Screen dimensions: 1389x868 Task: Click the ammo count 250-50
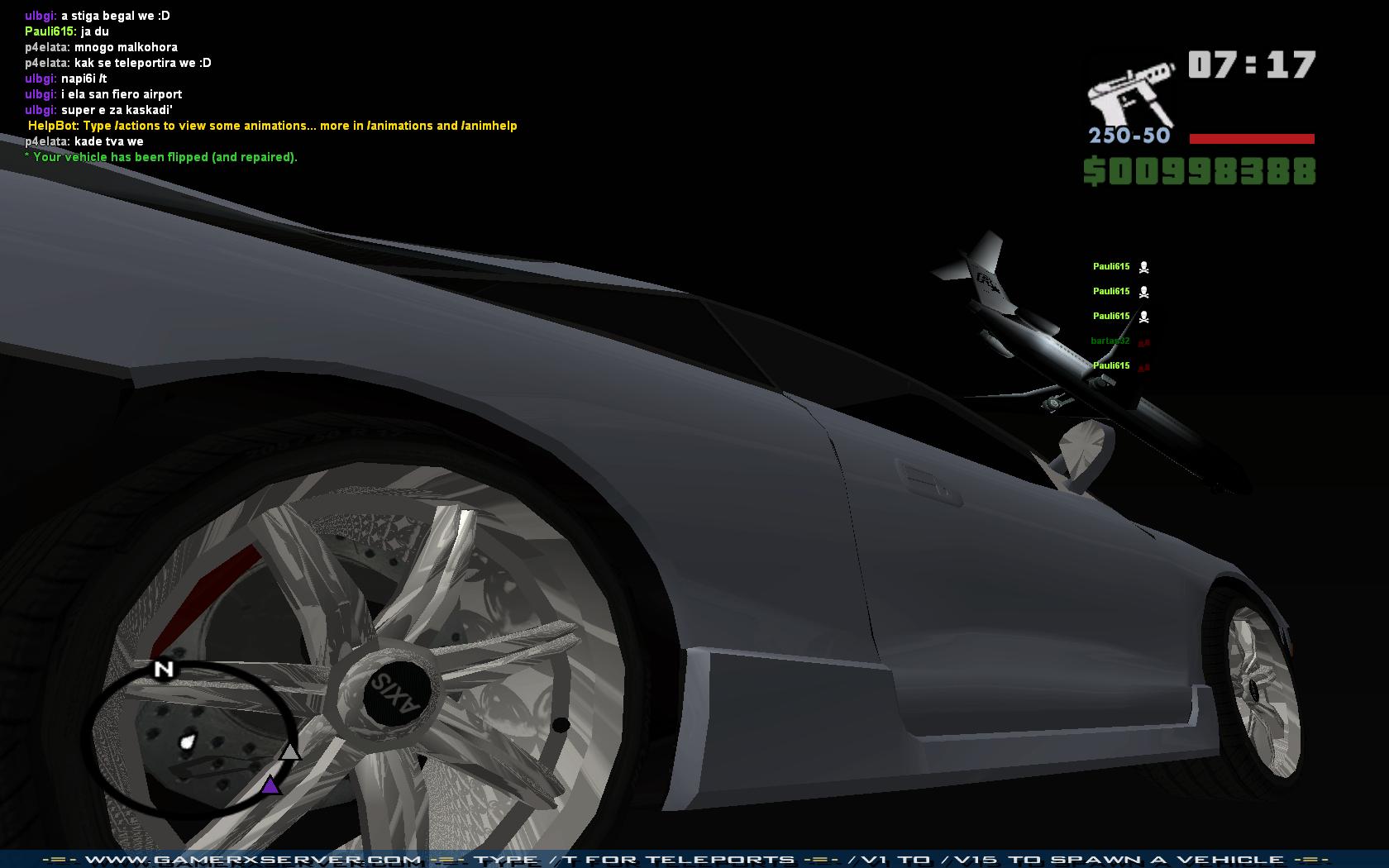click(1129, 136)
